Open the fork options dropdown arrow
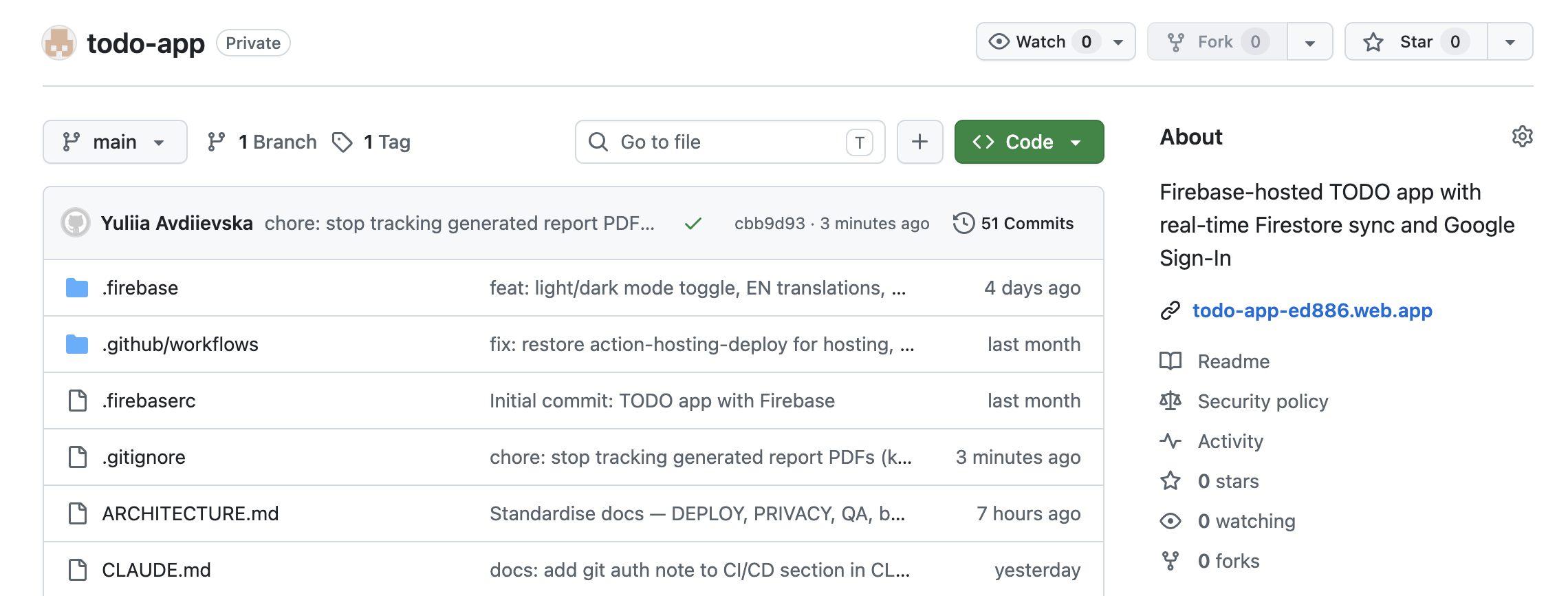 [x=1309, y=42]
